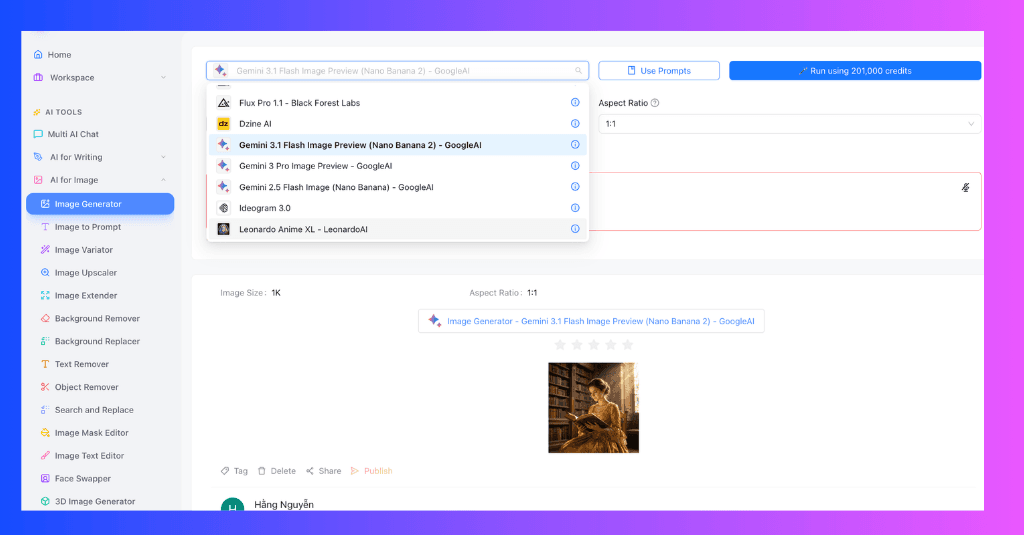Click the Use Prompts button
This screenshot has height=535, width=1024.
(659, 71)
